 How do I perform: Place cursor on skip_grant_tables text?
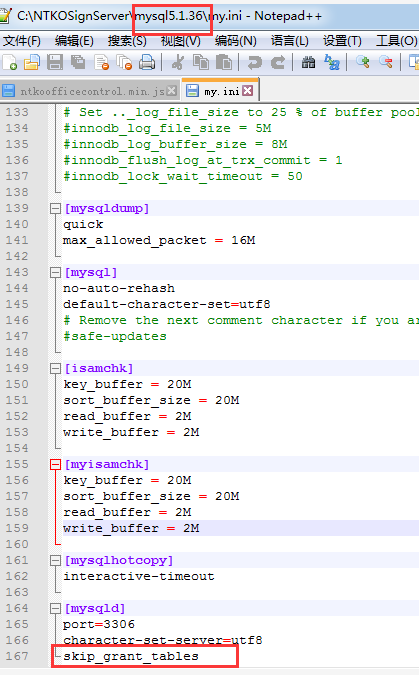pyautogui.click(x=131, y=657)
